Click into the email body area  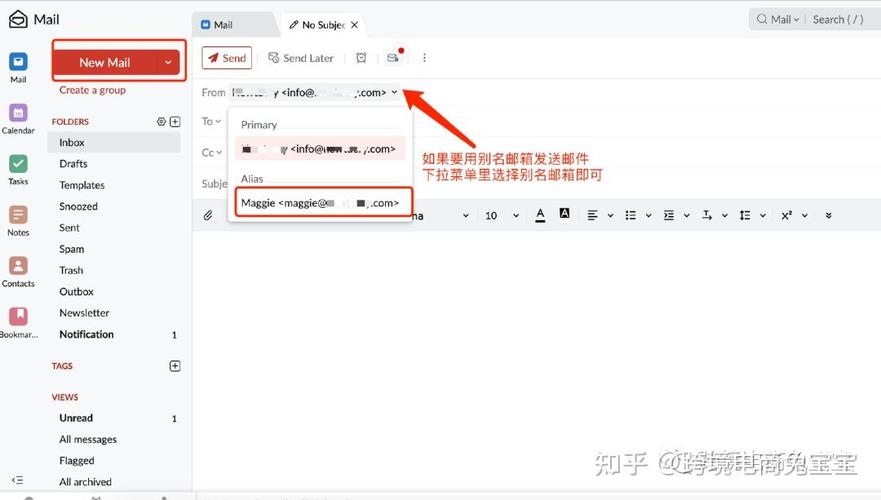click(537, 360)
